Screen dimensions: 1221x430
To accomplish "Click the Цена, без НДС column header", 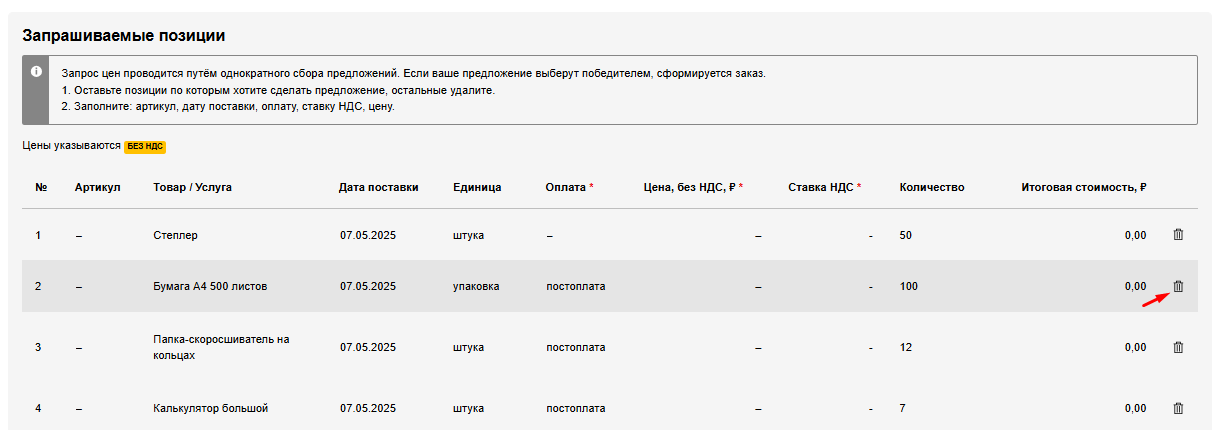I will coord(689,187).
